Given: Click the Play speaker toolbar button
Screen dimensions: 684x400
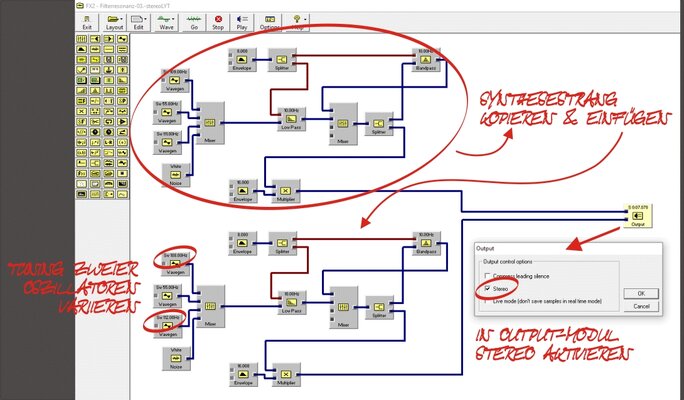Looking at the screenshot, I should pos(242,23).
